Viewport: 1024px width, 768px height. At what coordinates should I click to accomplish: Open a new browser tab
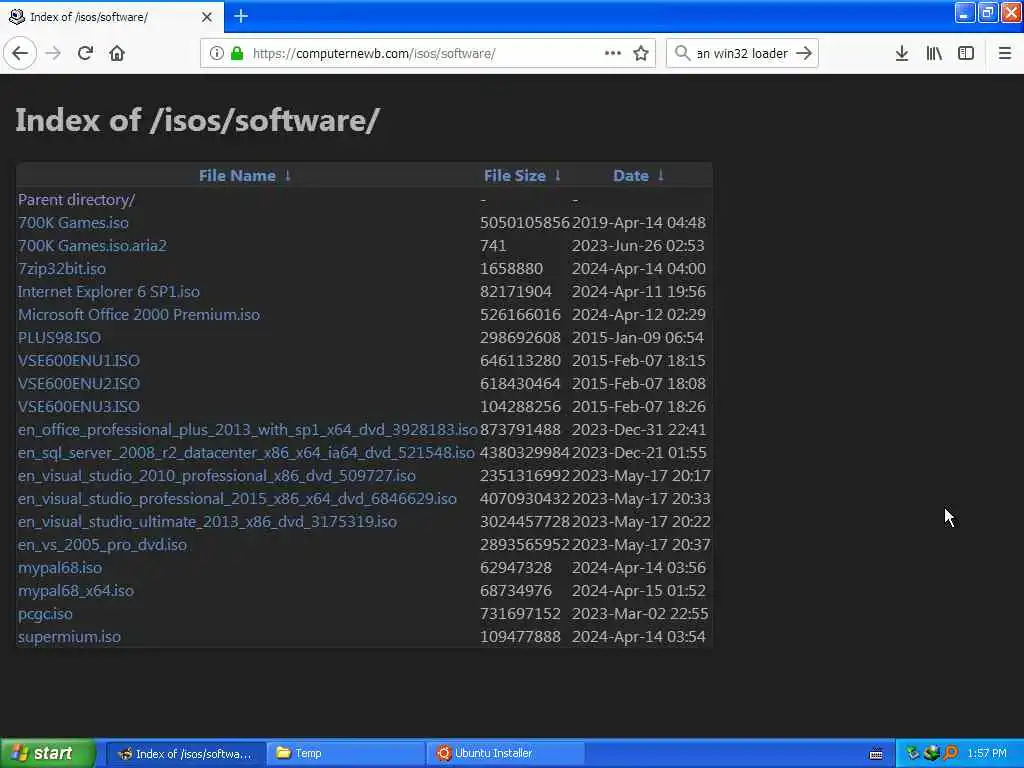(241, 16)
